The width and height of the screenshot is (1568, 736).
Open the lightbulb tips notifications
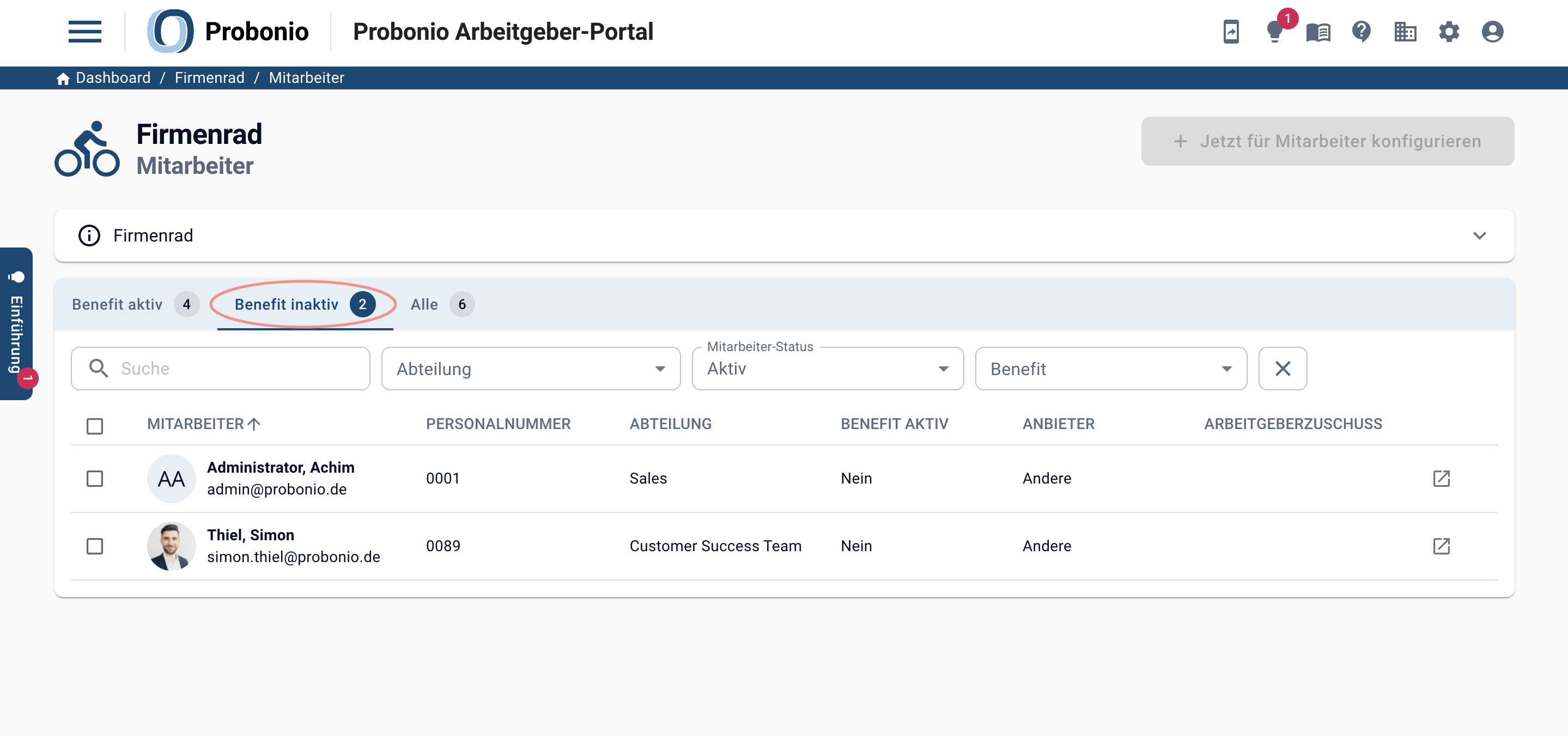pyautogui.click(x=1274, y=32)
